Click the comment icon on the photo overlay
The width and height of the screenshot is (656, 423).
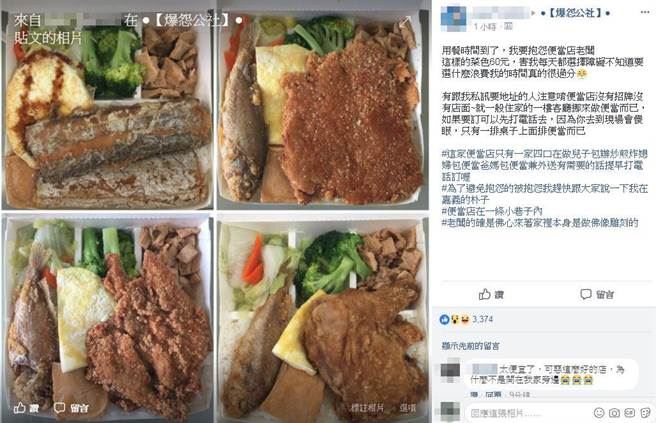[59, 408]
